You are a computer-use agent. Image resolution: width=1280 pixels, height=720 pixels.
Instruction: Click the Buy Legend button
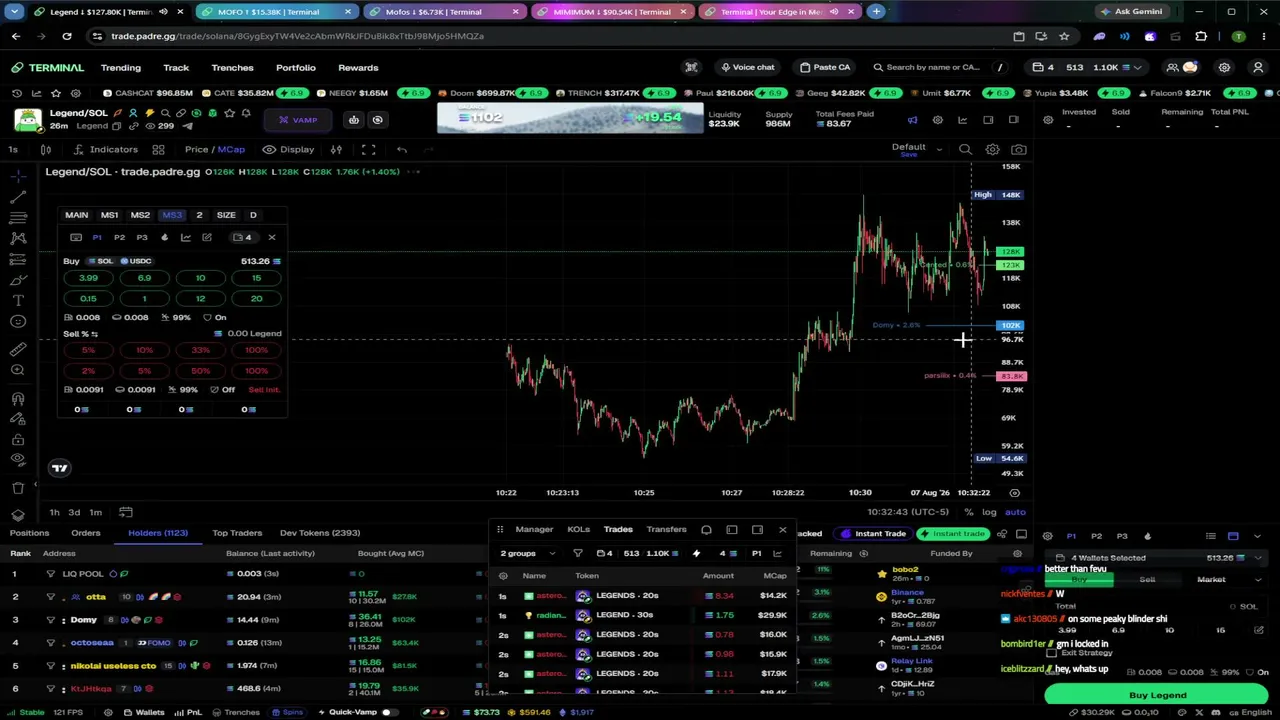click(x=1157, y=695)
